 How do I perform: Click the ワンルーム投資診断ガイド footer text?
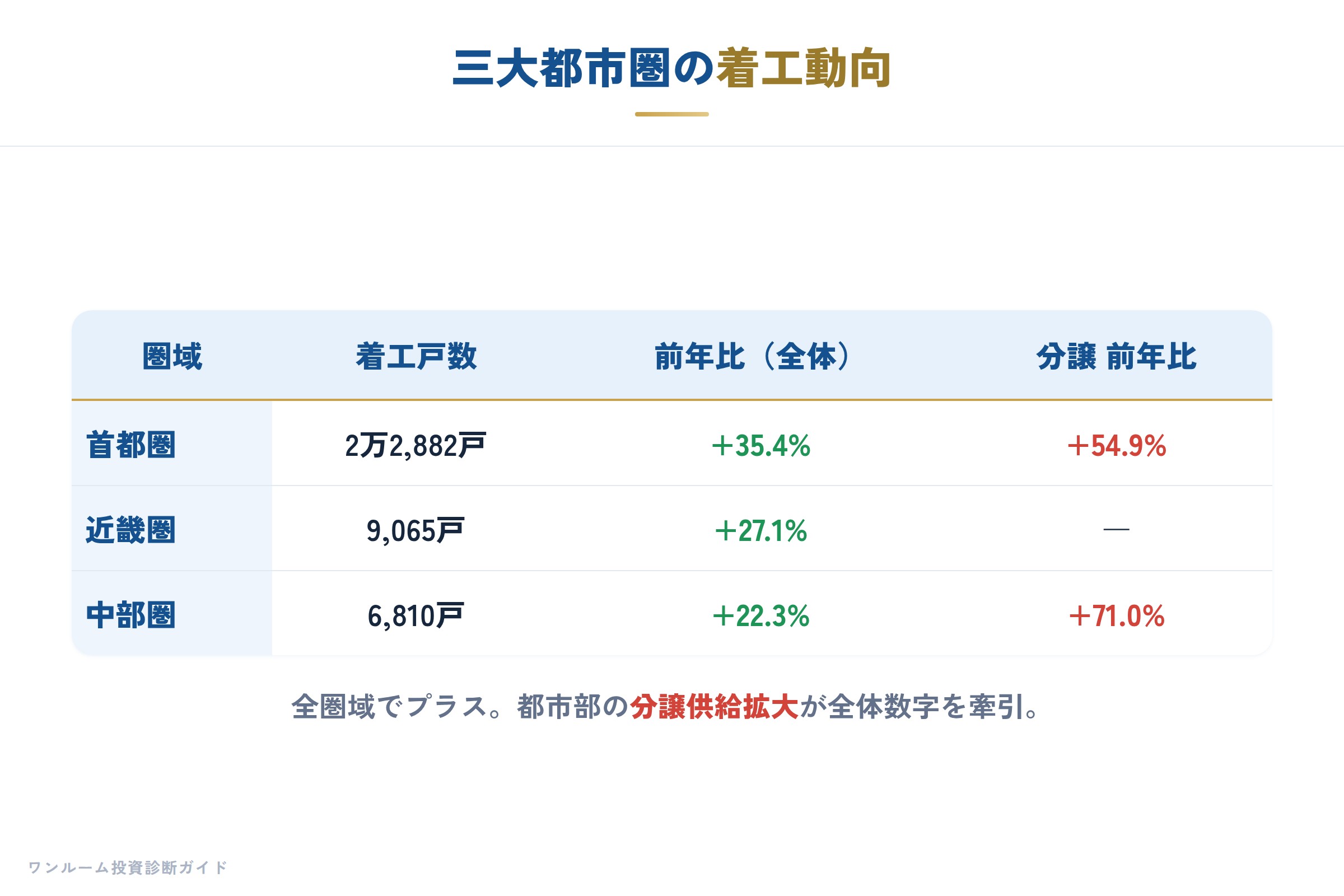click(128, 867)
